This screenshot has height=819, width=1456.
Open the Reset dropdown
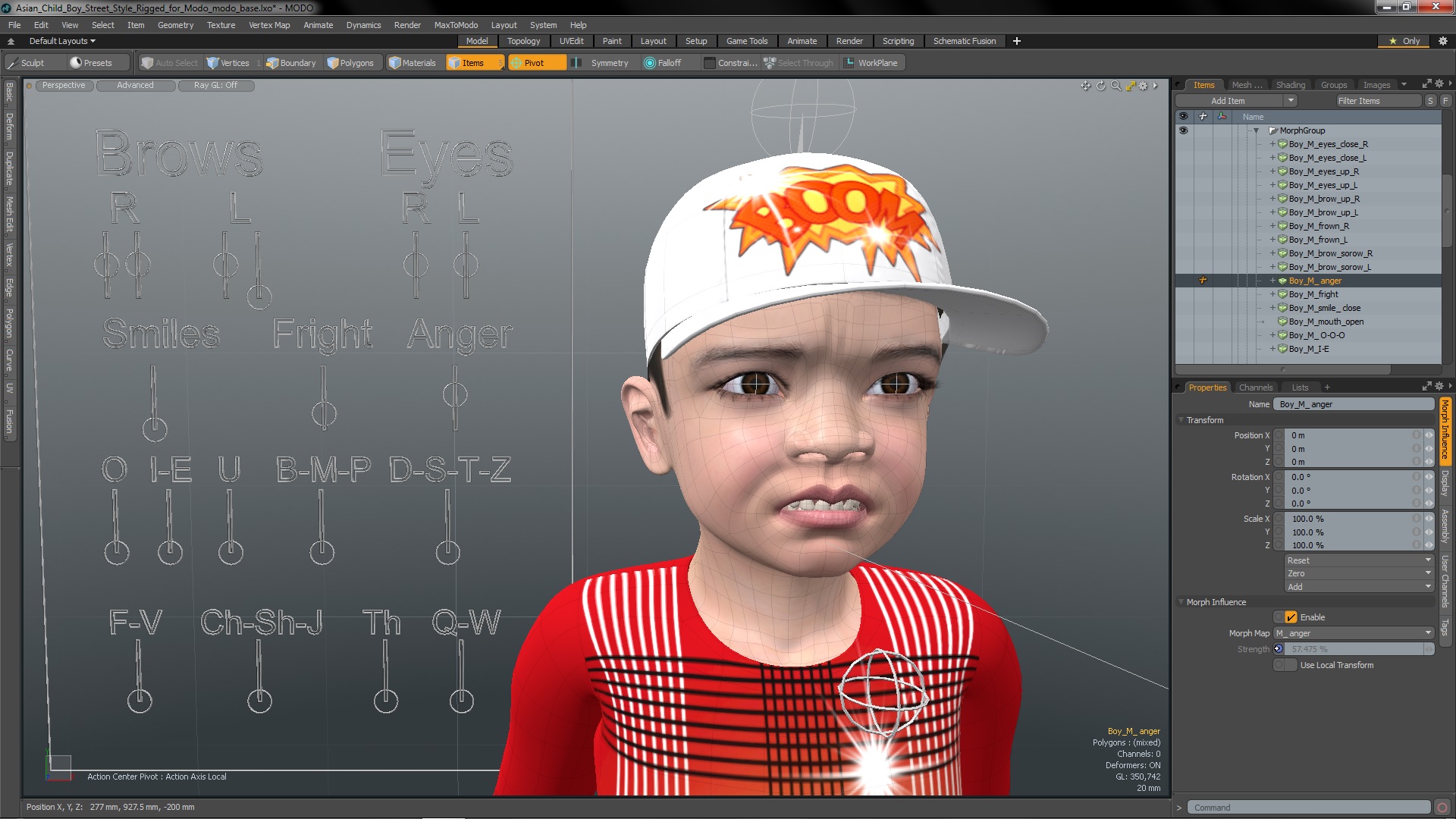[x=1358, y=560]
